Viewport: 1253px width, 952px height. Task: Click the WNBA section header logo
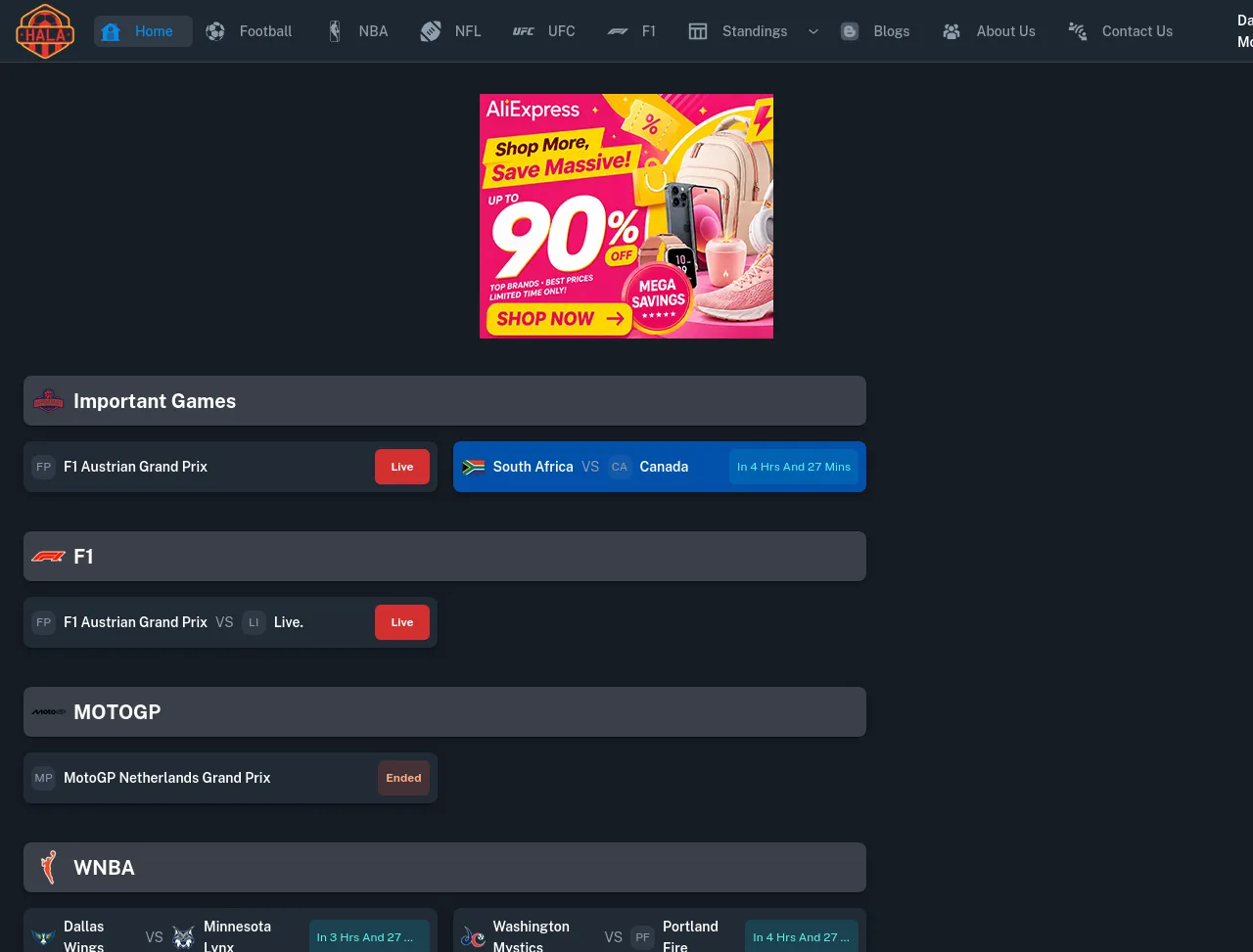[48, 868]
